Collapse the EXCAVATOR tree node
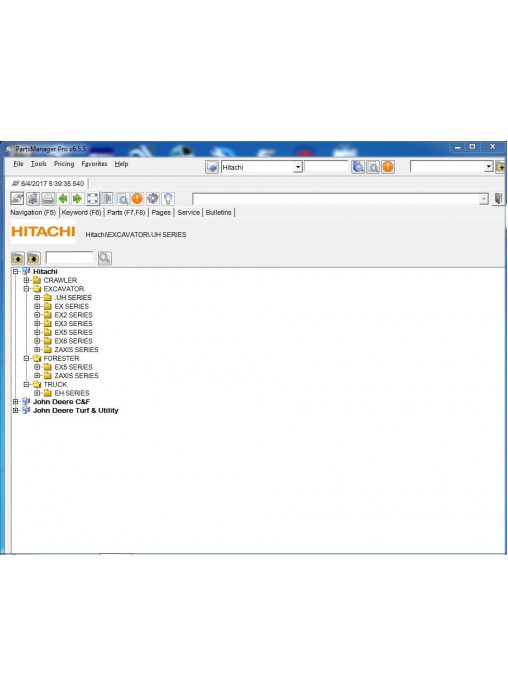This screenshot has height=696, width=508. (x=26, y=289)
